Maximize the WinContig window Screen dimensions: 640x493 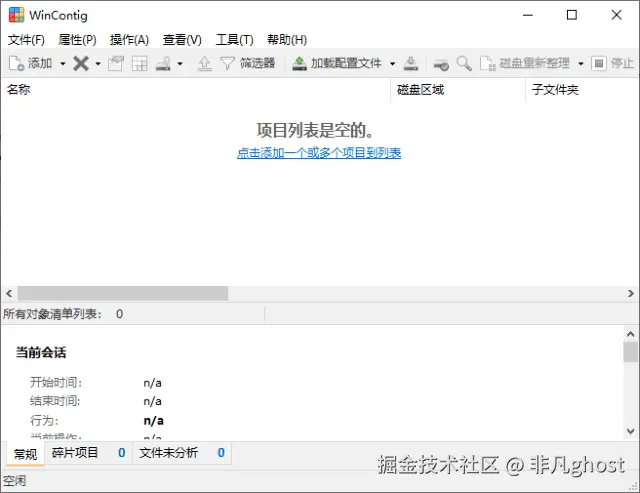[572, 15]
